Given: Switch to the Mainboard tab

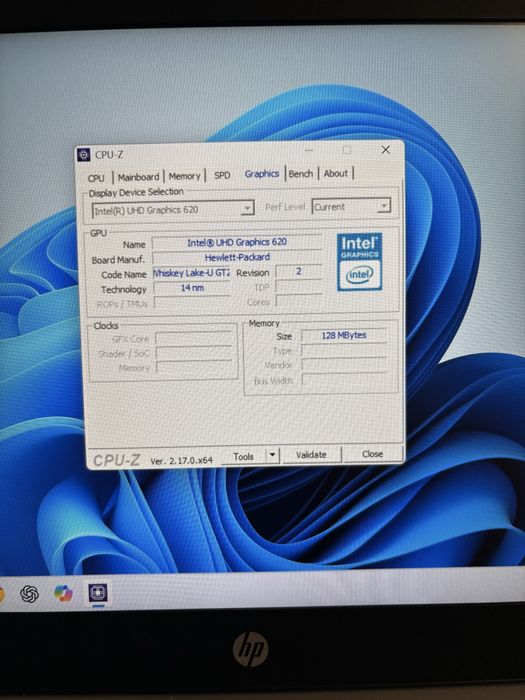Looking at the screenshot, I should pyautogui.click(x=138, y=177).
